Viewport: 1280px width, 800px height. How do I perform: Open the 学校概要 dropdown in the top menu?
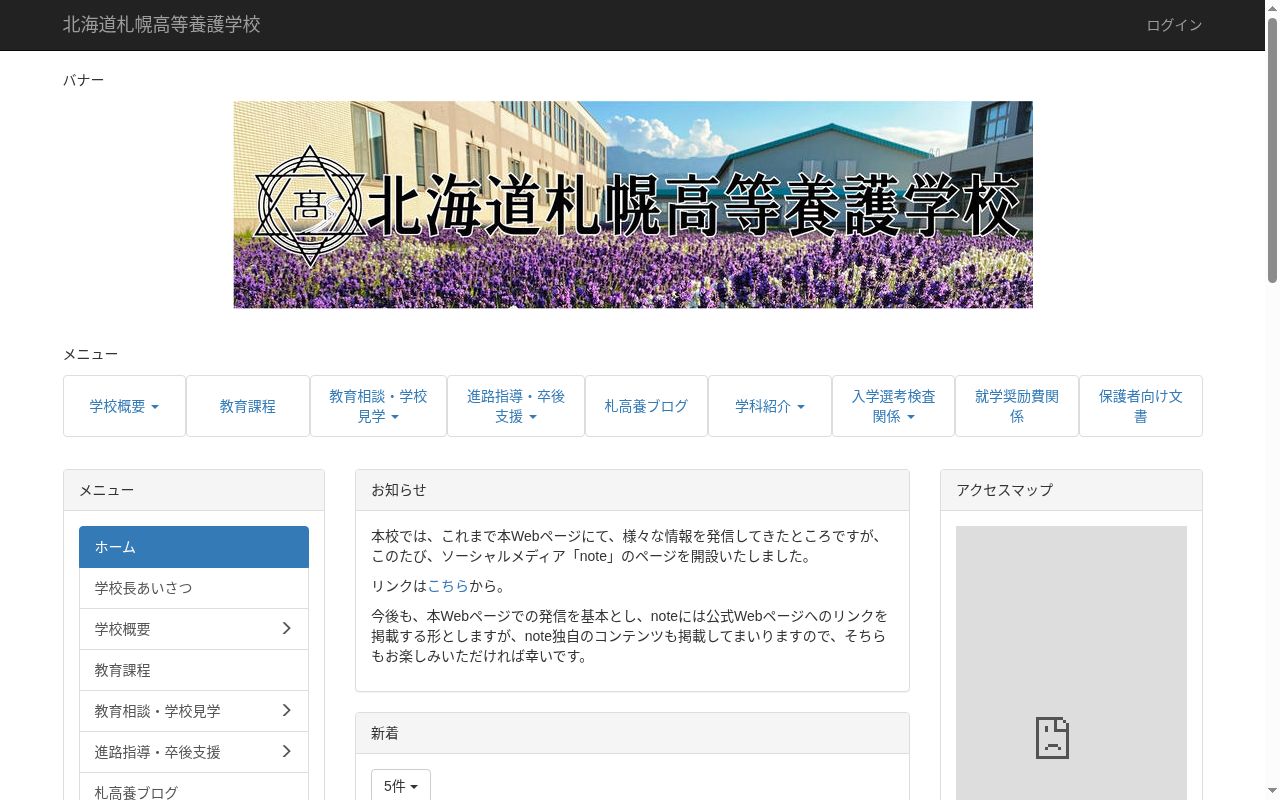(x=125, y=406)
